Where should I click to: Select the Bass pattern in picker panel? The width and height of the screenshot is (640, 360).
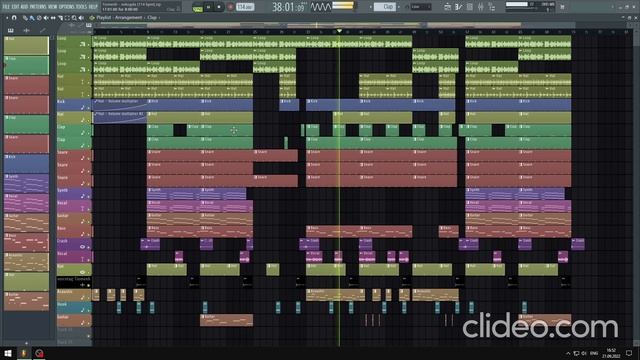(x=26, y=242)
